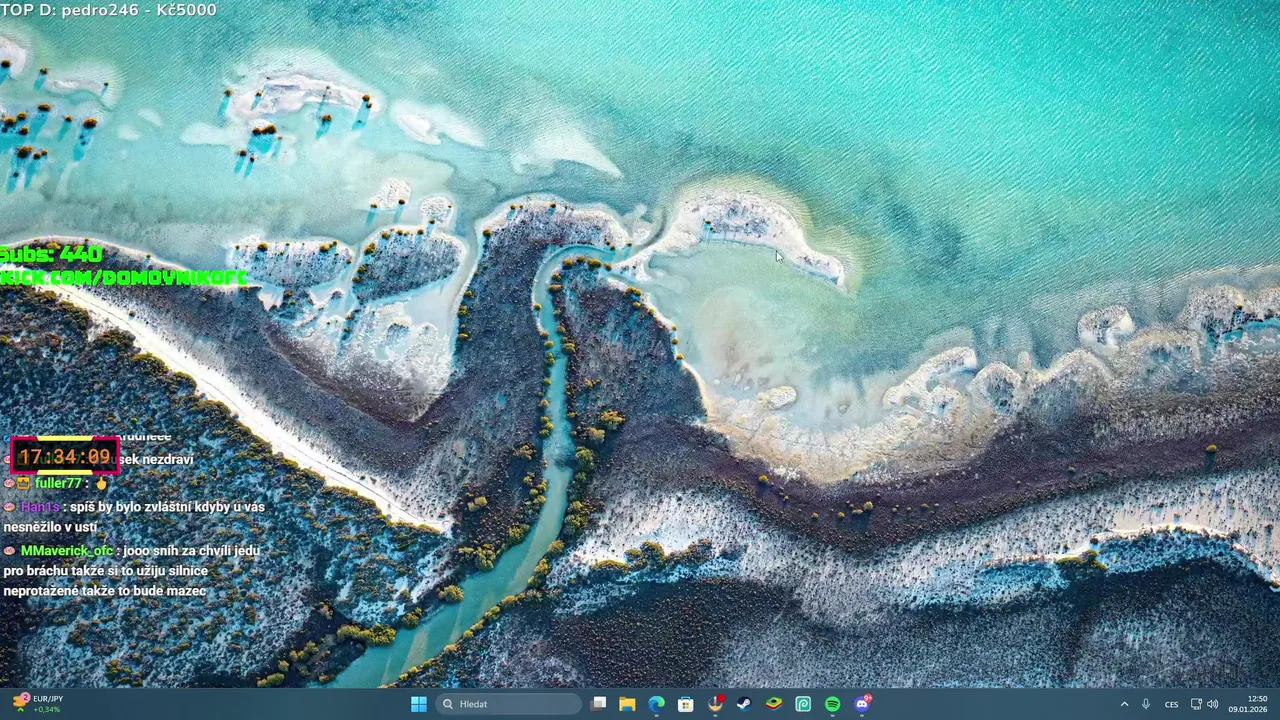1280x720 pixels.
Task: Switch the CES keyboard language indicator
Action: (1171, 704)
